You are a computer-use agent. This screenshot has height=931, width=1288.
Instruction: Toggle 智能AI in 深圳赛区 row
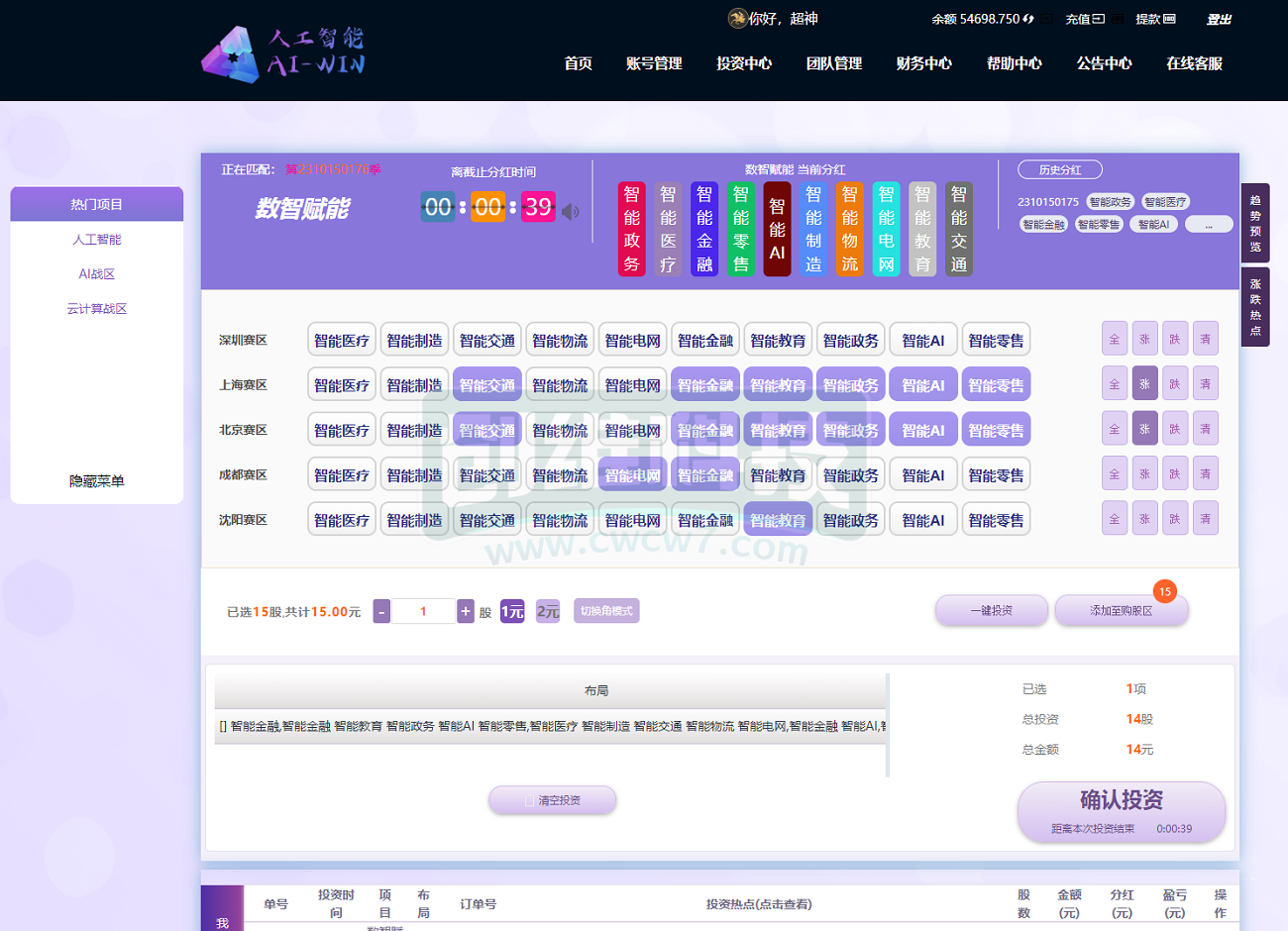[x=923, y=340]
